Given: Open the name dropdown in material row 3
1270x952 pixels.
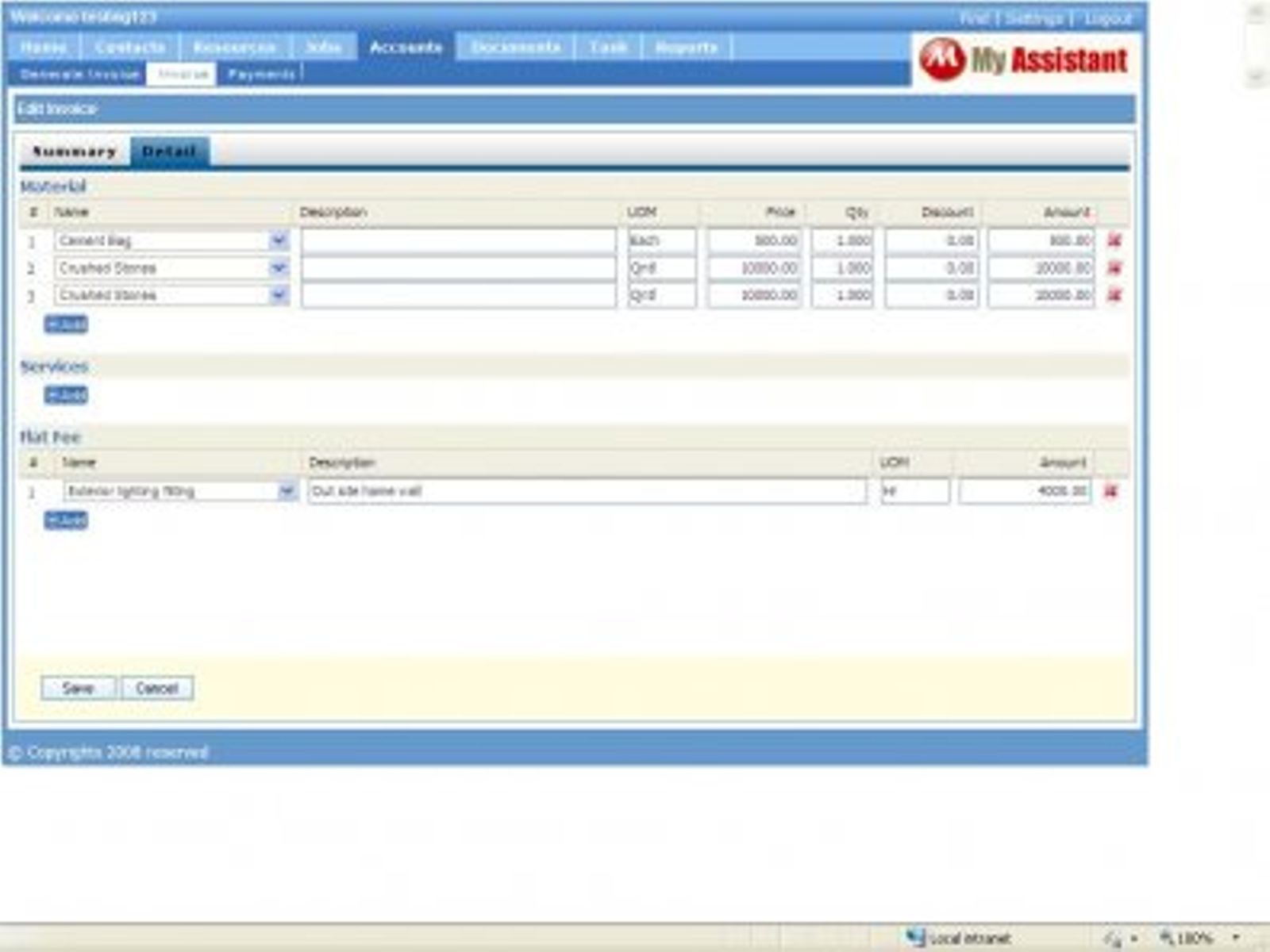Looking at the screenshot, I should (x=279, y=295).
